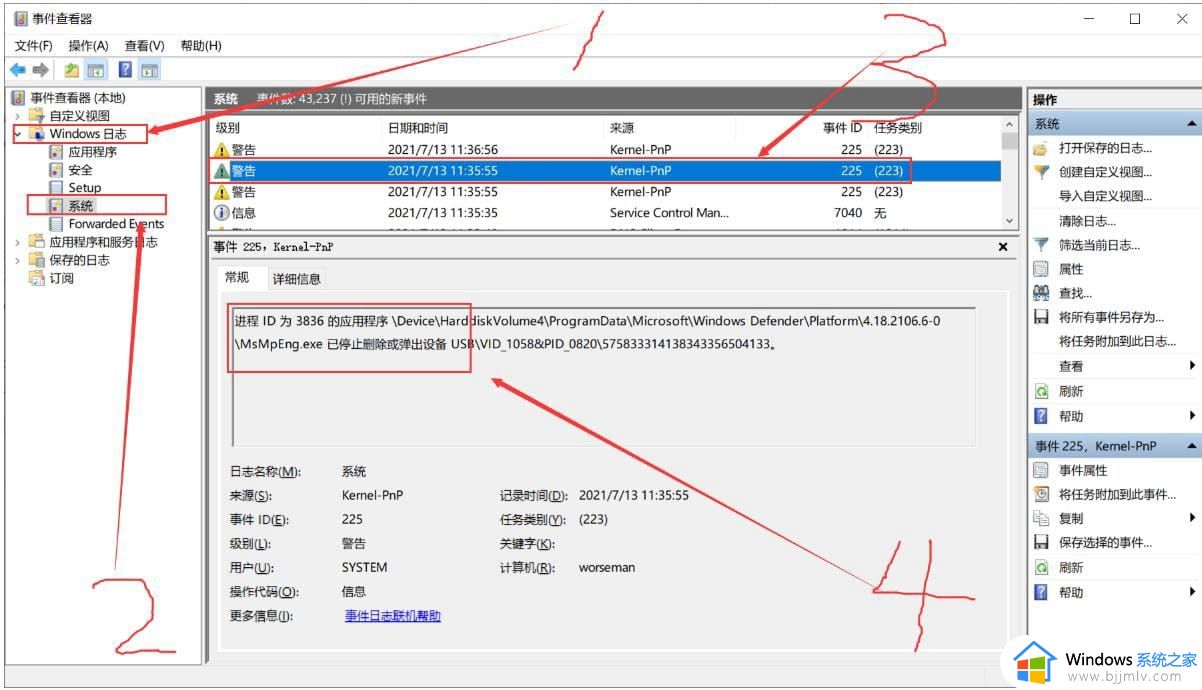Screen dimensions: 1202x690
Task: Click the 创建自定义视图 funnel icon
Action: 1041,172
